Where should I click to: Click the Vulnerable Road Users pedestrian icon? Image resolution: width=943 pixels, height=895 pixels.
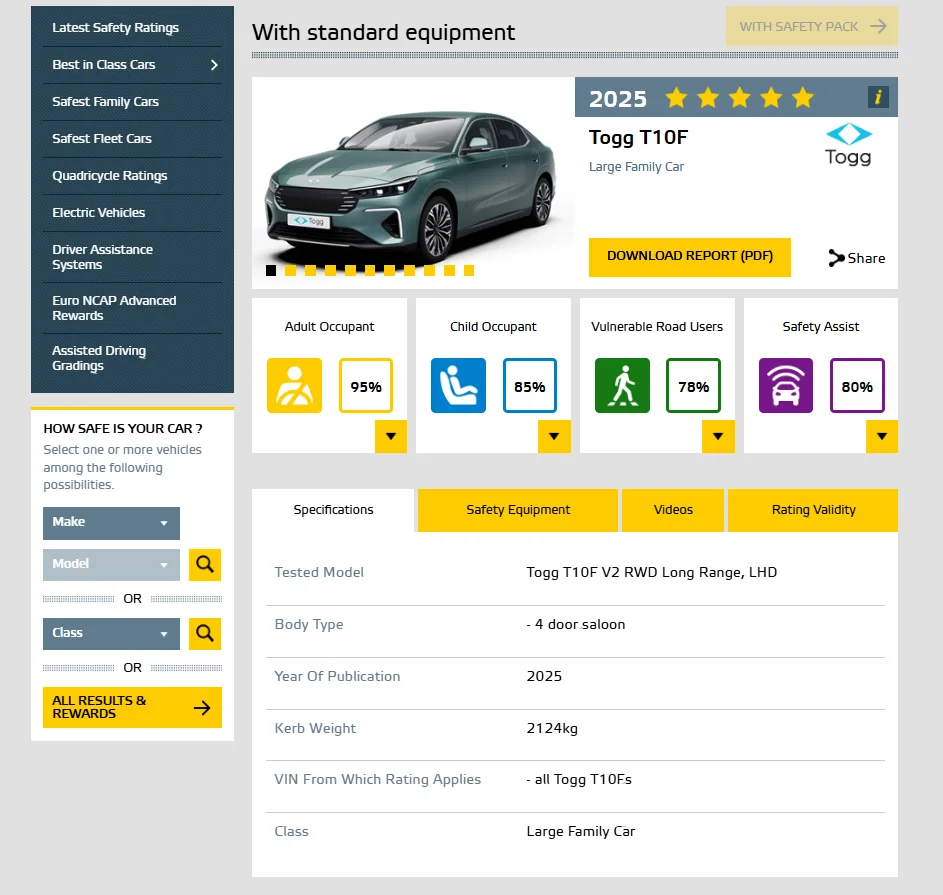(x=622, y=386)
